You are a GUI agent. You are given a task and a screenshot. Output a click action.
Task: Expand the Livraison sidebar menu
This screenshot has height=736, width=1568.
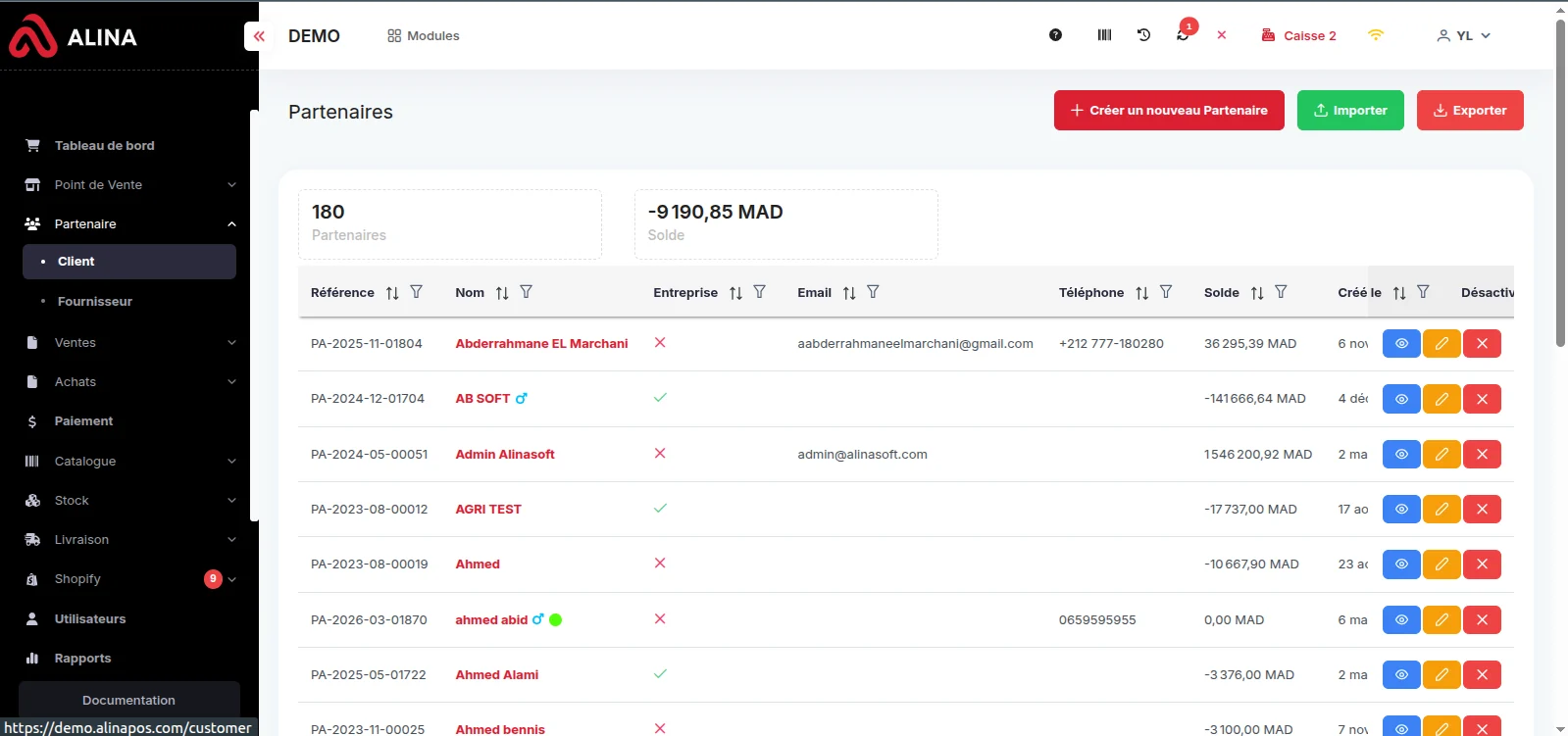[x=129, y=540]
